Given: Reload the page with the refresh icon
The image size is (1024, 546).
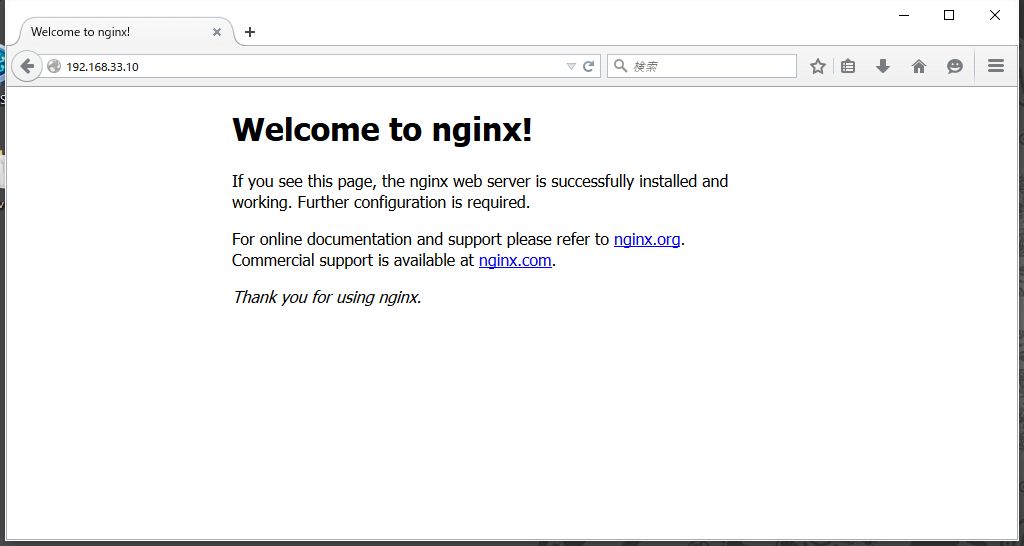Looking at the screenshot, I should 588,66.
